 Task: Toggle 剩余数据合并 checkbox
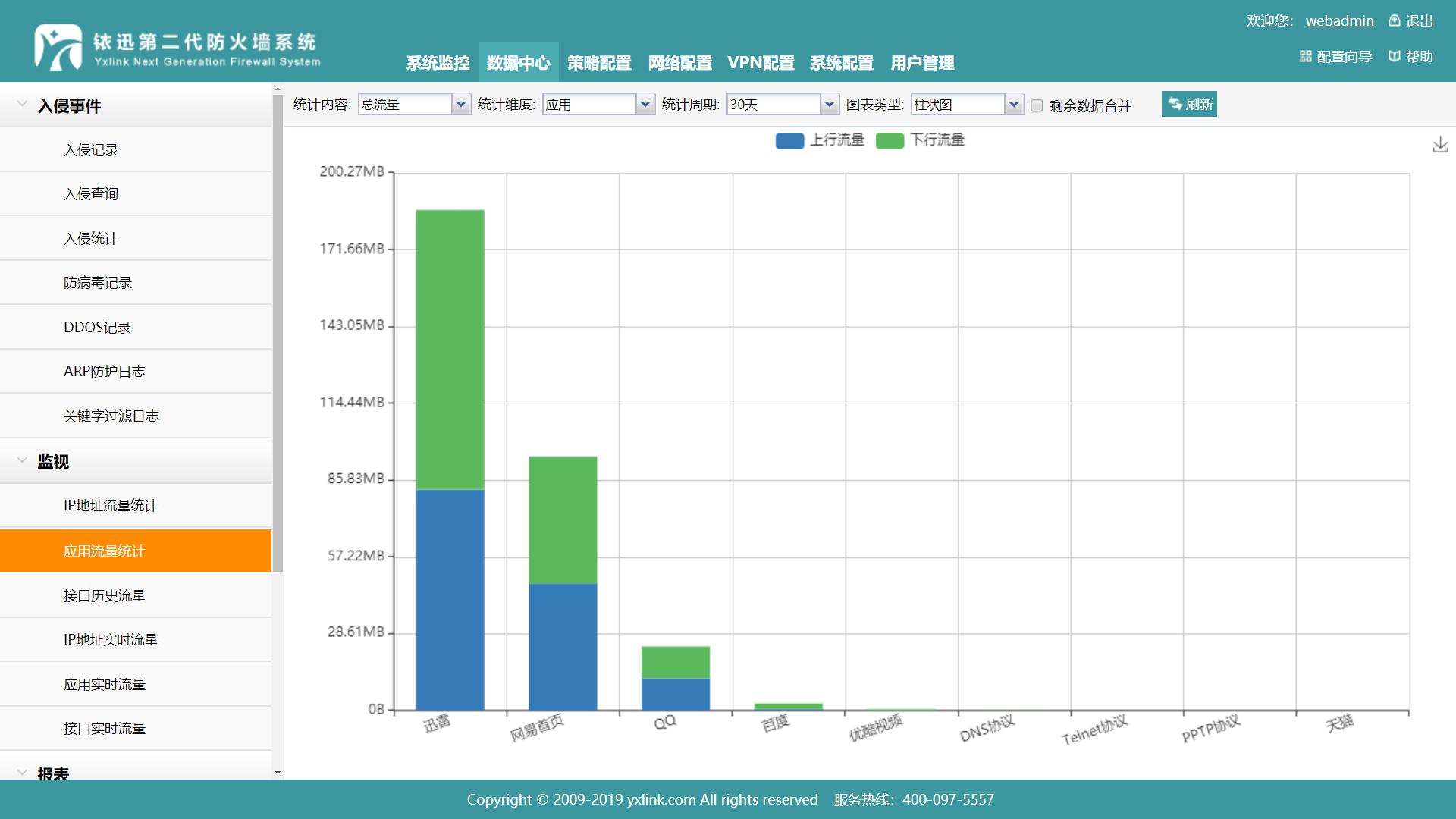click(x=1037, y=105)
